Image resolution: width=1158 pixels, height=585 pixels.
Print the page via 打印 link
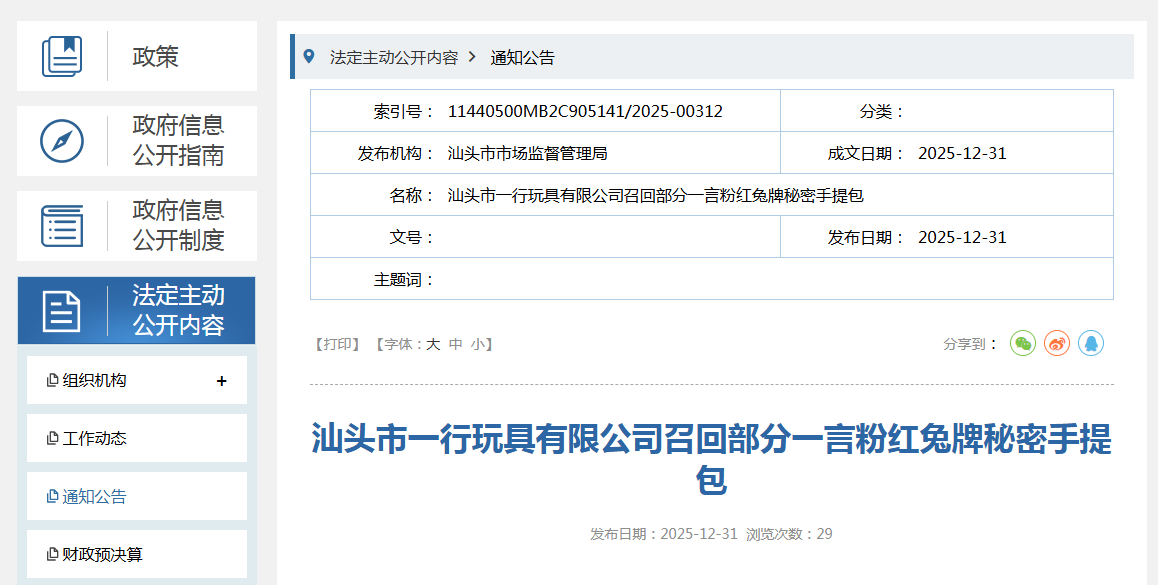(x=337, y=344)
